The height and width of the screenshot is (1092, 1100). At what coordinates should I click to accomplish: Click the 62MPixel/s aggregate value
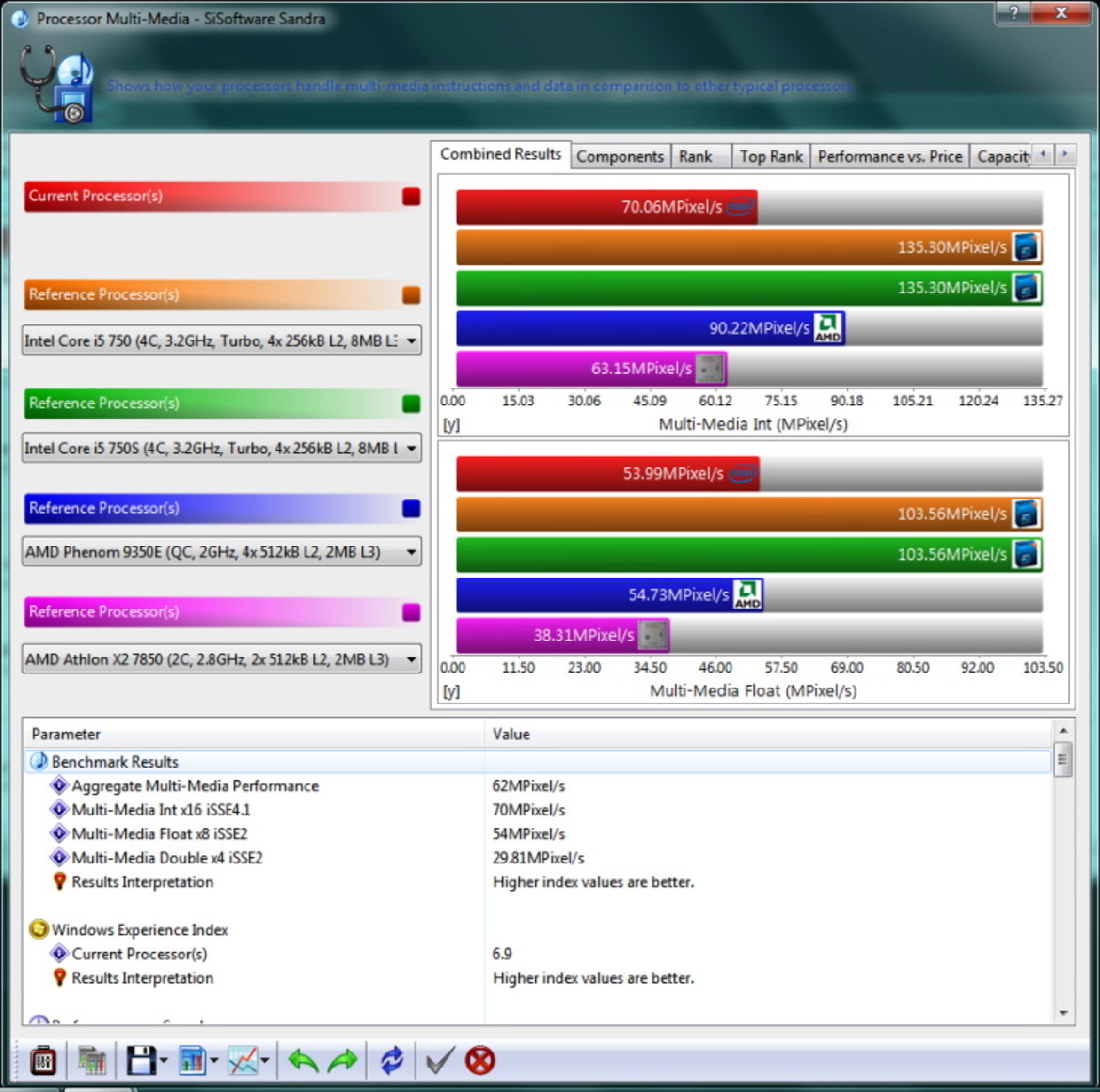point(529,786)
